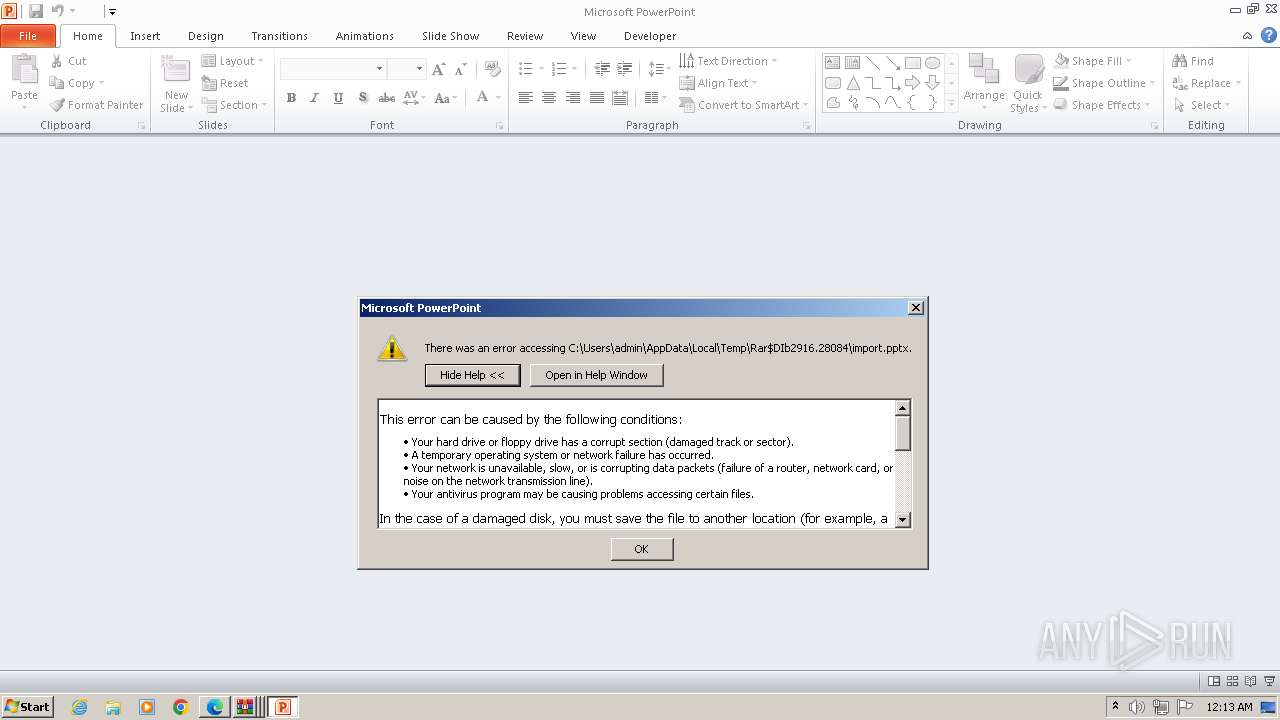Select the Rectangle shape
Screen dimensions: 1280x720
[912, 62]
